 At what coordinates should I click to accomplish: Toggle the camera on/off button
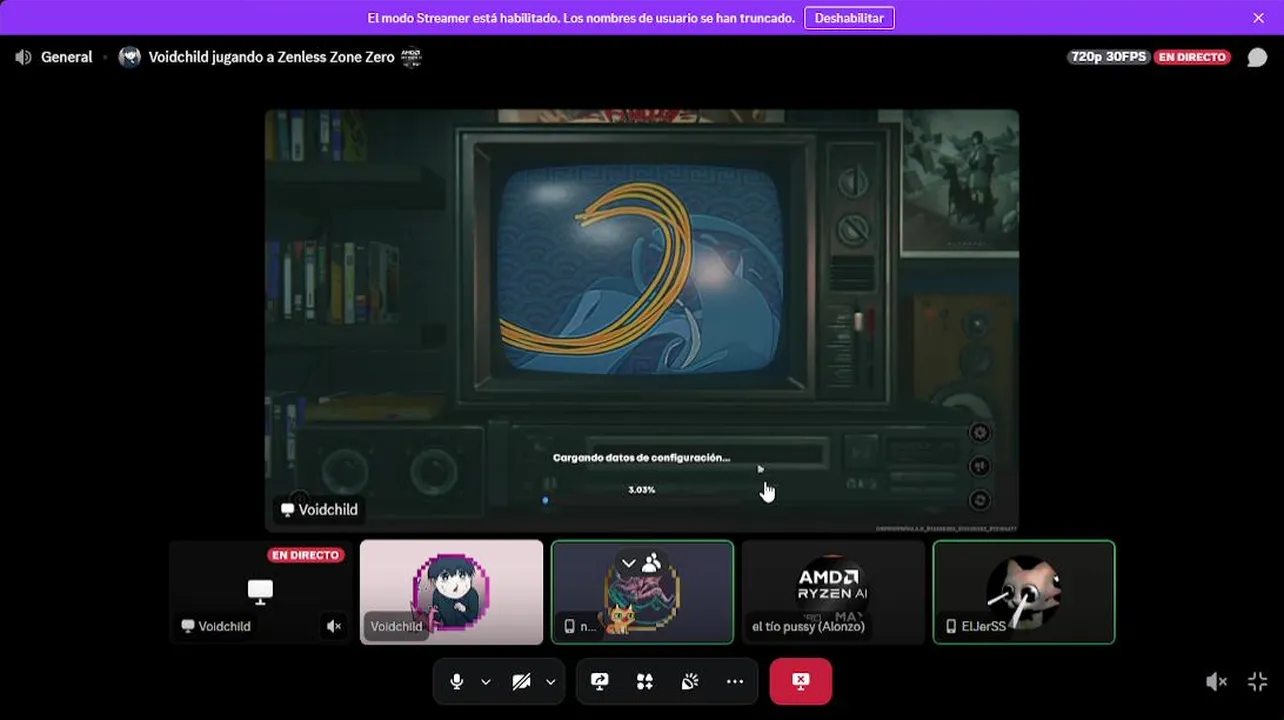[521, 681]
